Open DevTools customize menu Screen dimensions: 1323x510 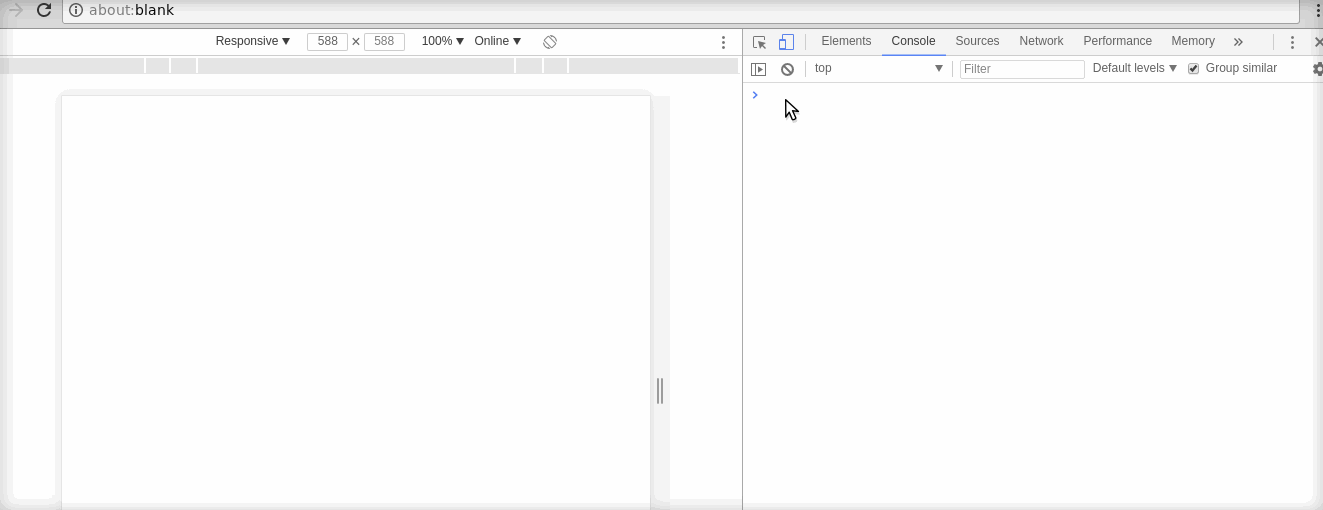pyautogui.click(x=1292, y=42)
